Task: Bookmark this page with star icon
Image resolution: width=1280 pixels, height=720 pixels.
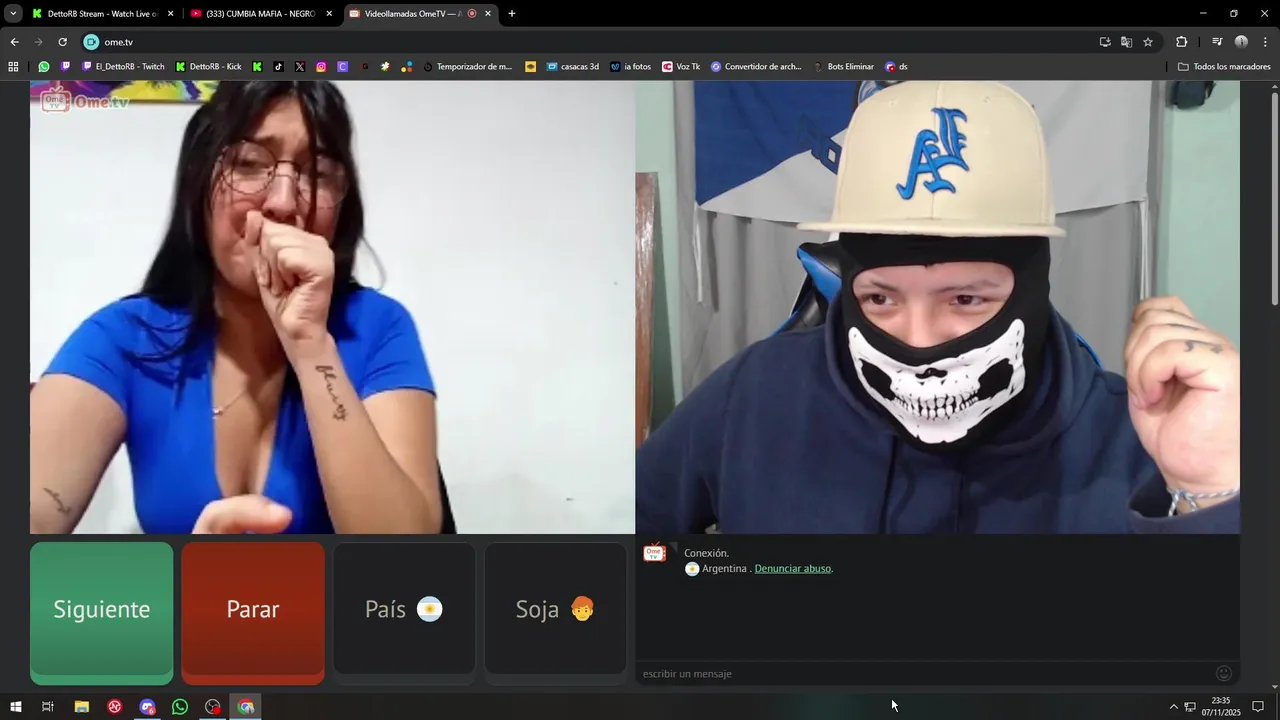Action: tap(1148, 42)
